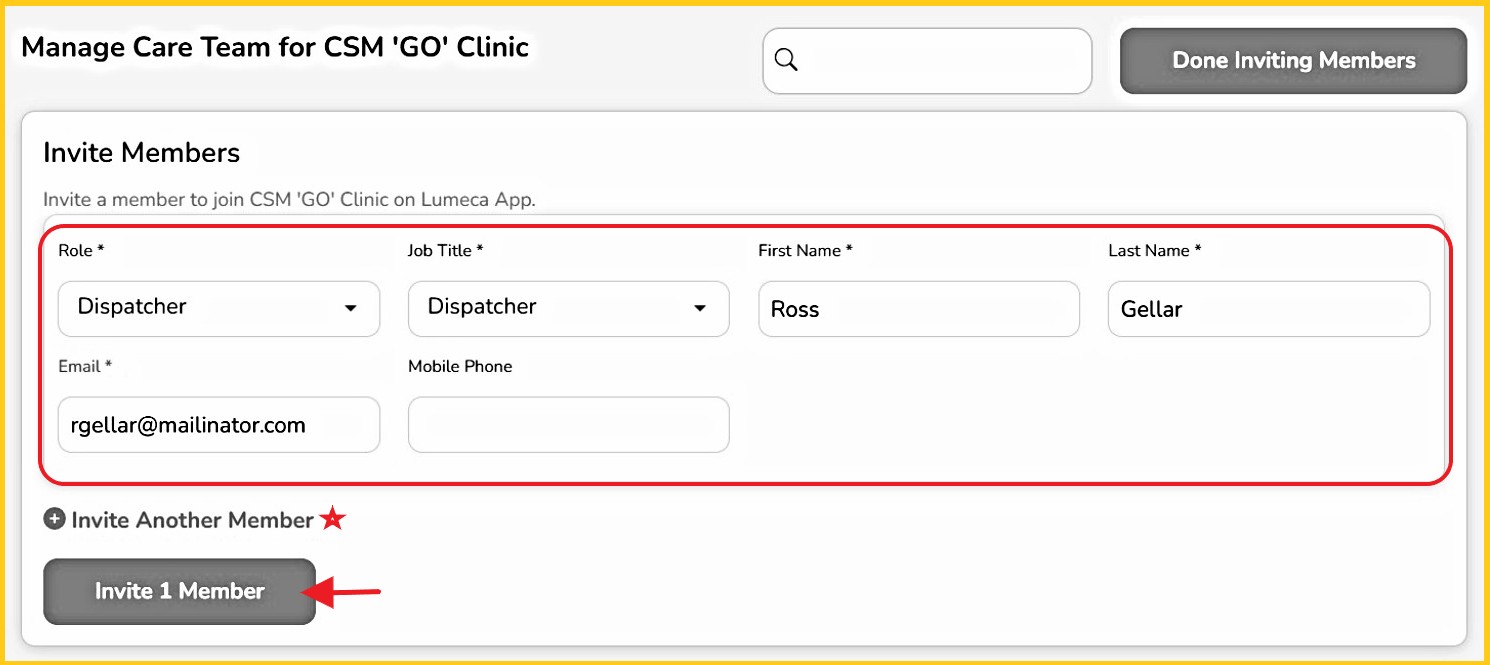Open the Role dropdown showing Dispatcher

(219, 308)
